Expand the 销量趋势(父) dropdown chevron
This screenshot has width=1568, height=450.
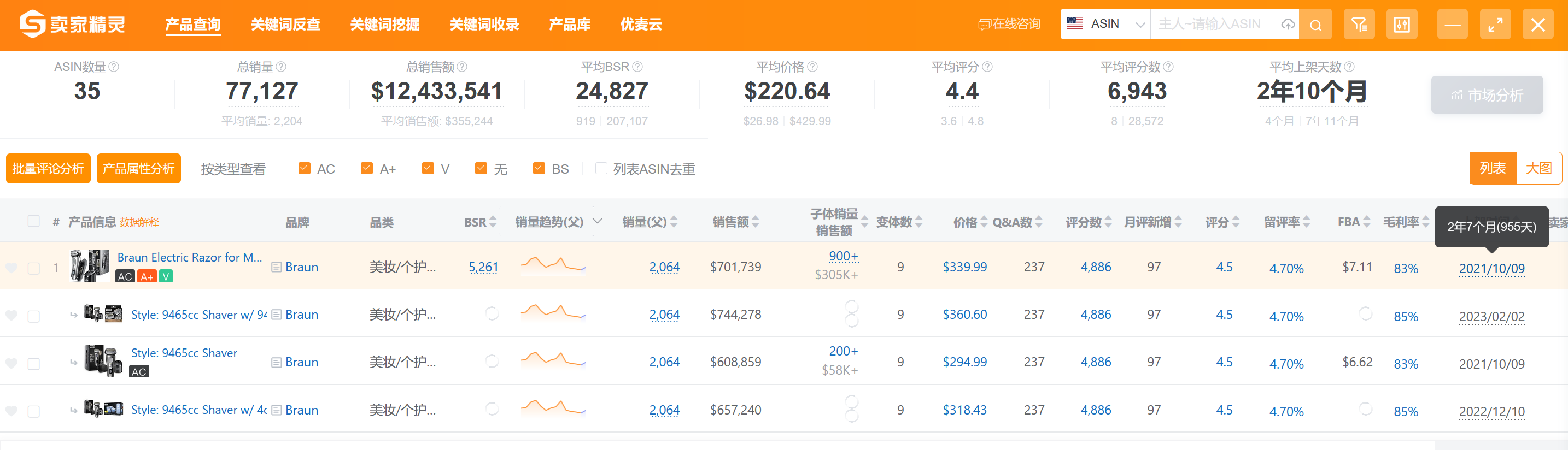pos(597,220)
